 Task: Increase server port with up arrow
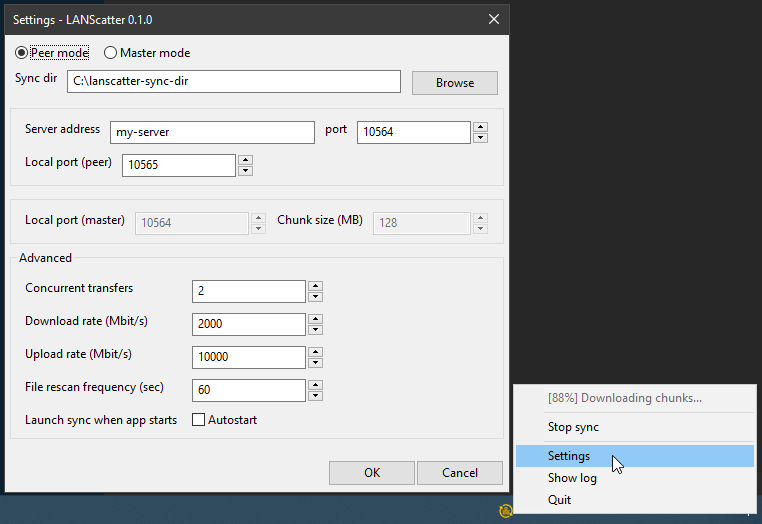click(480, 127)
